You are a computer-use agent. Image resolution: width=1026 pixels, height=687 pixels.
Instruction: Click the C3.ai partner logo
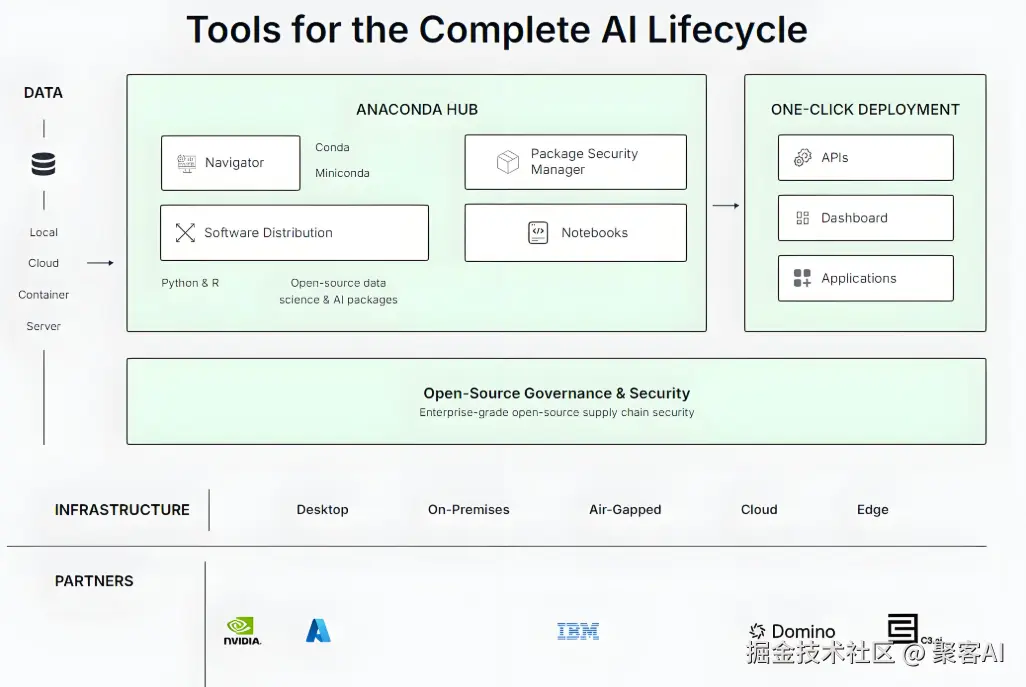pyautogui.click(x=913, y=629)
